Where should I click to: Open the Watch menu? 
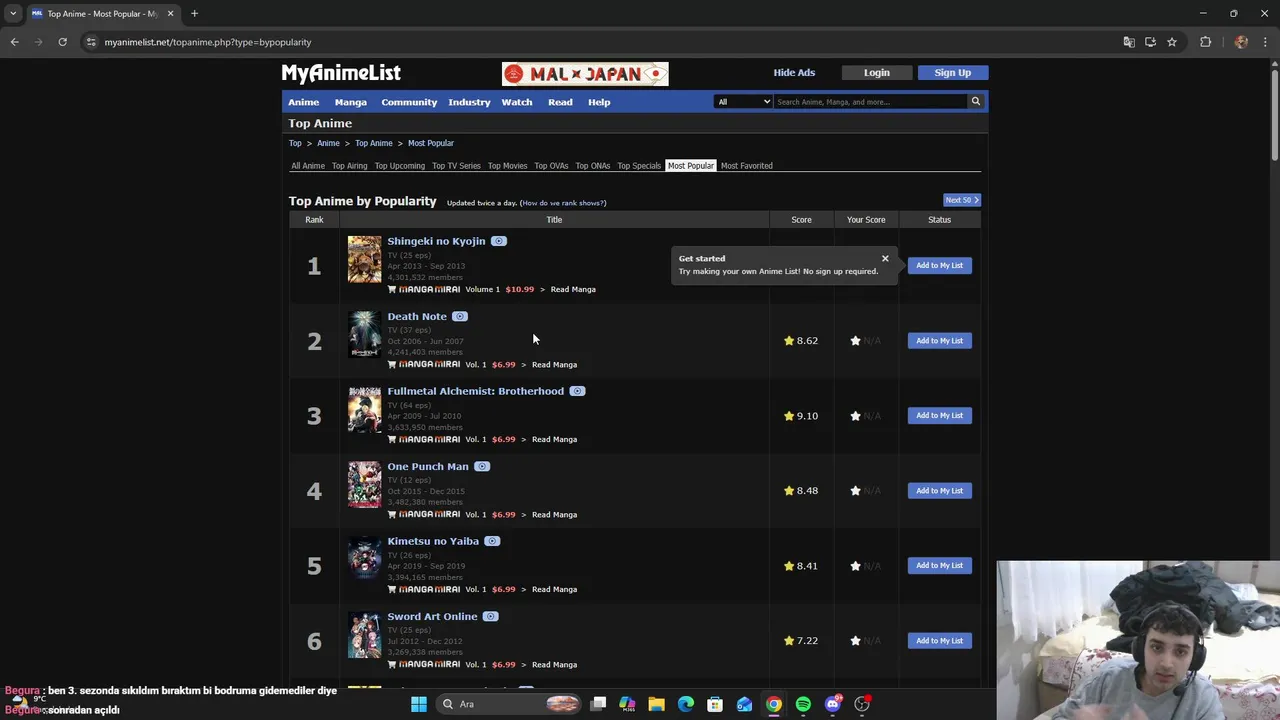tap(517, 102)
